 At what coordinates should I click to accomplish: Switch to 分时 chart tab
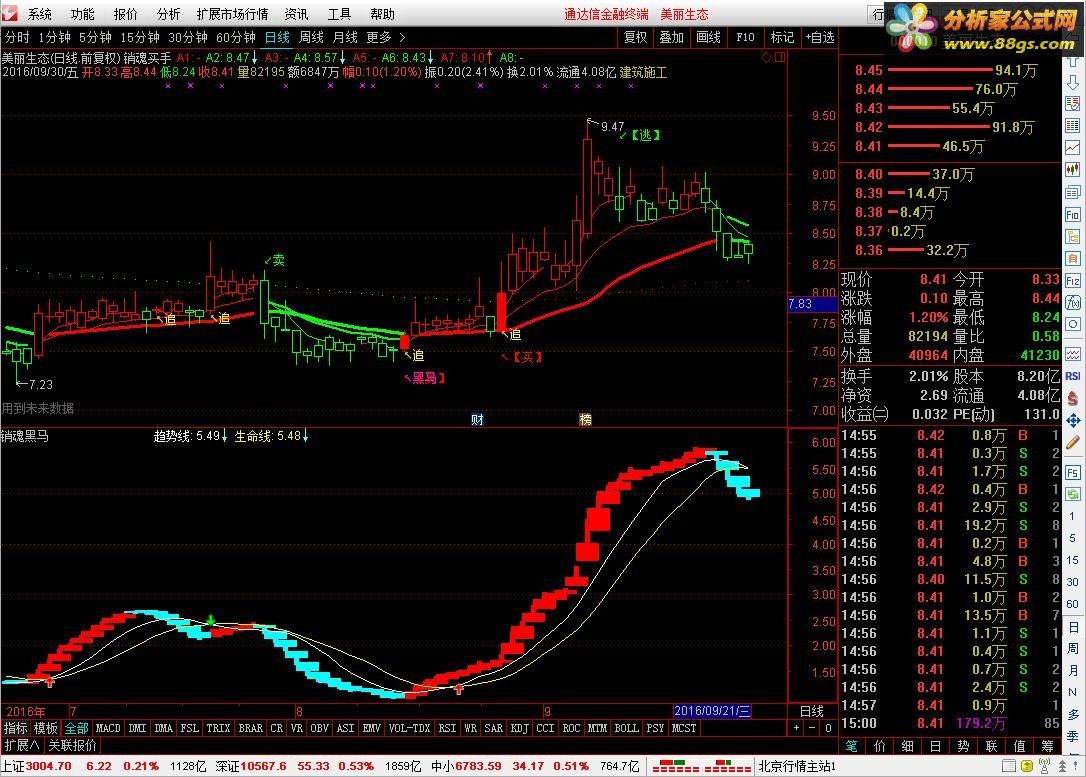click(x=17, y=37)
